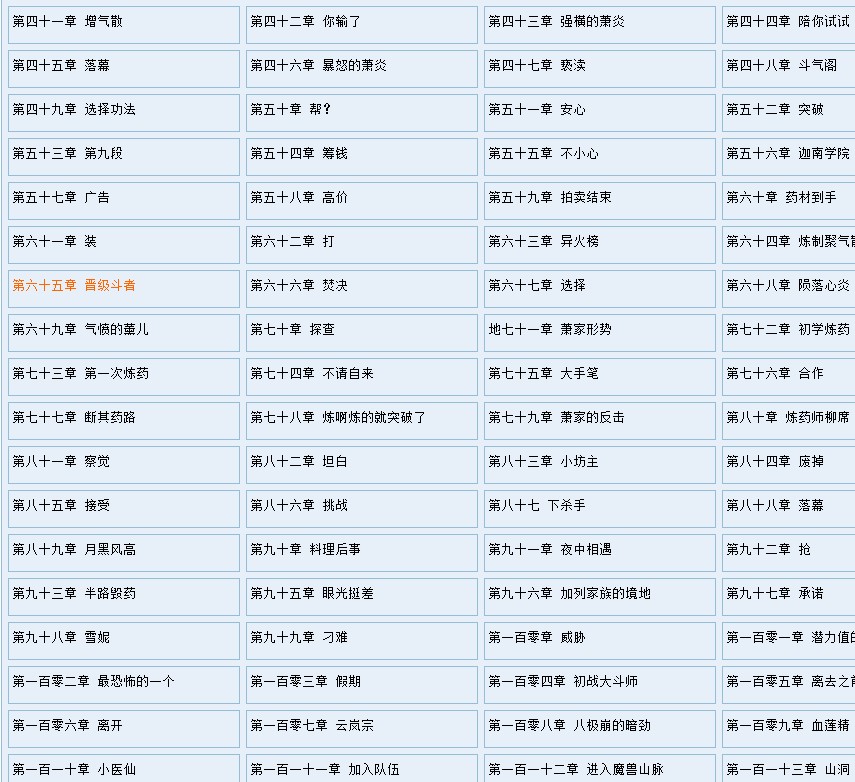
Task: Open chapter 第六十一章 装
Action: click(x=55, y=242)
